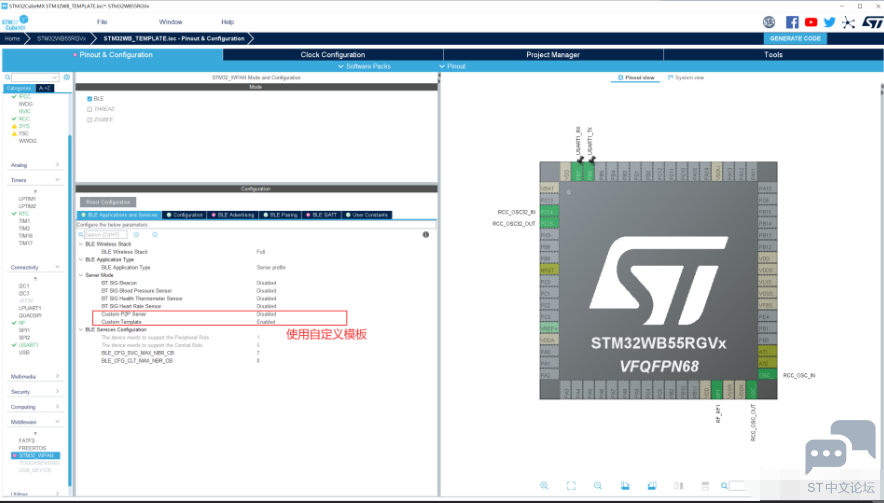Screen dimensions: 884x503
Task: Switch to Project Manager tab
Action: click(553, 55)
